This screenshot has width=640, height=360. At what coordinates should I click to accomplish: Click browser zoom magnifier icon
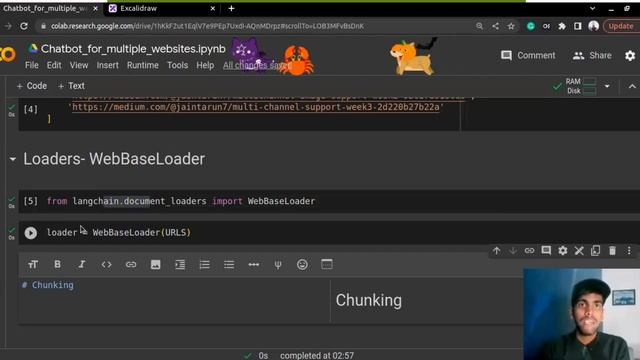(480, 26)
